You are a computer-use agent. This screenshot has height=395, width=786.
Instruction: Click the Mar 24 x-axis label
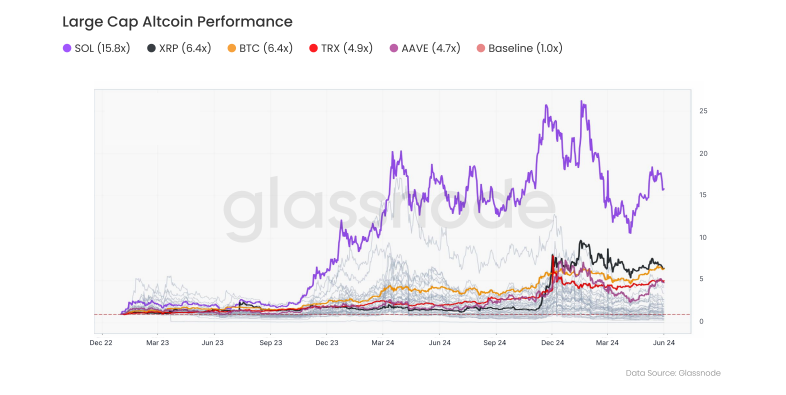coord(383,343)
